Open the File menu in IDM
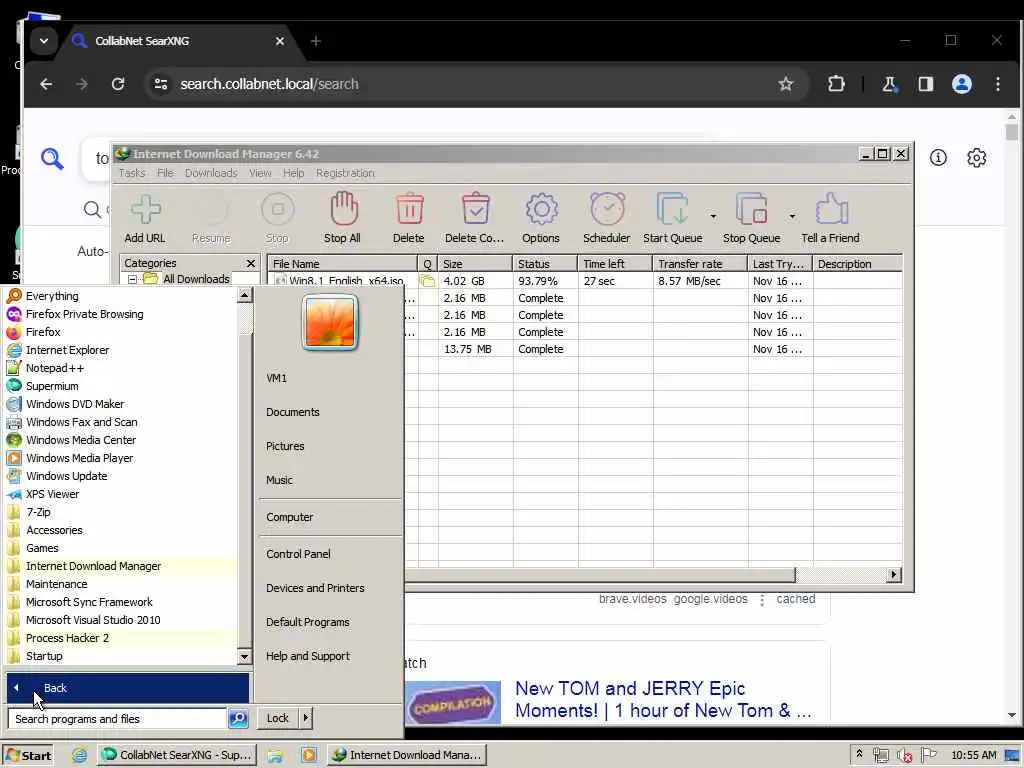Image resolution: width=1024 pixels, height=768 pixels. coord(165,173)
